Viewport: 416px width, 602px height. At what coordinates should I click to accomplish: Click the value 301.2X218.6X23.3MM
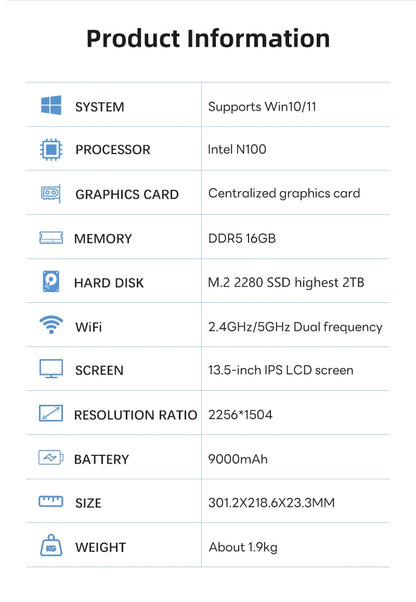point(271,503)
